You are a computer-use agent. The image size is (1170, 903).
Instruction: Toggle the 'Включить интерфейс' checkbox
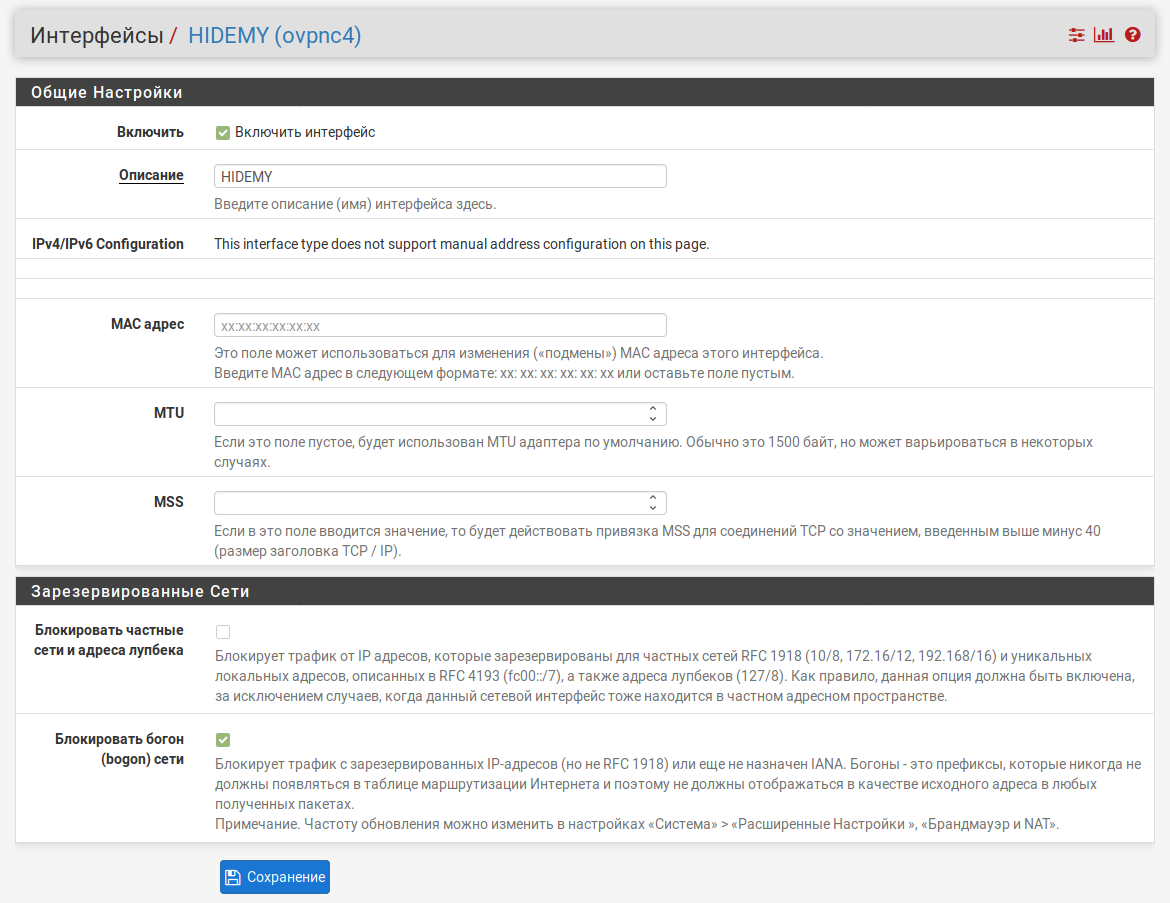click(x=223, y=132)
